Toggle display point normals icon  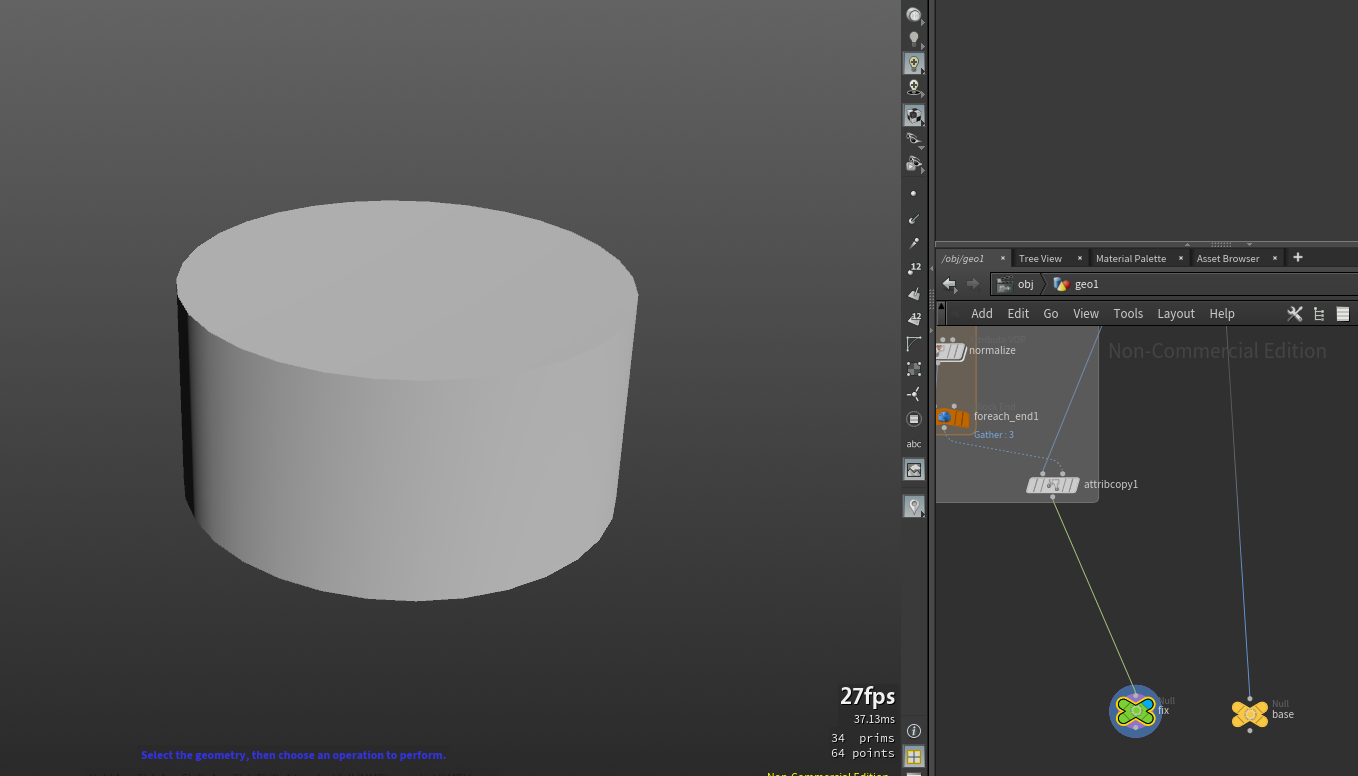[x=913, y=219]
